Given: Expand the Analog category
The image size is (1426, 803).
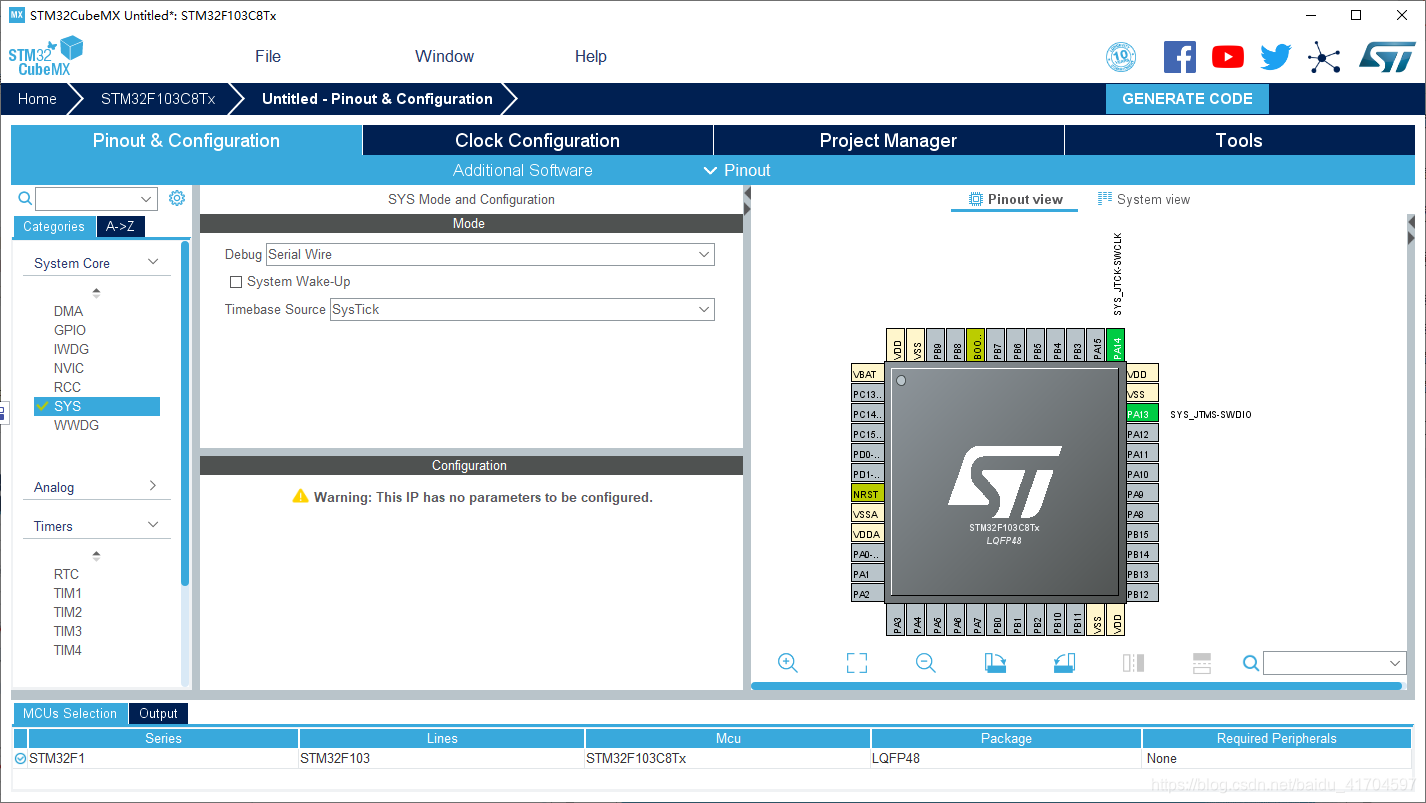Looking at the screenshot, I should 96,487.
